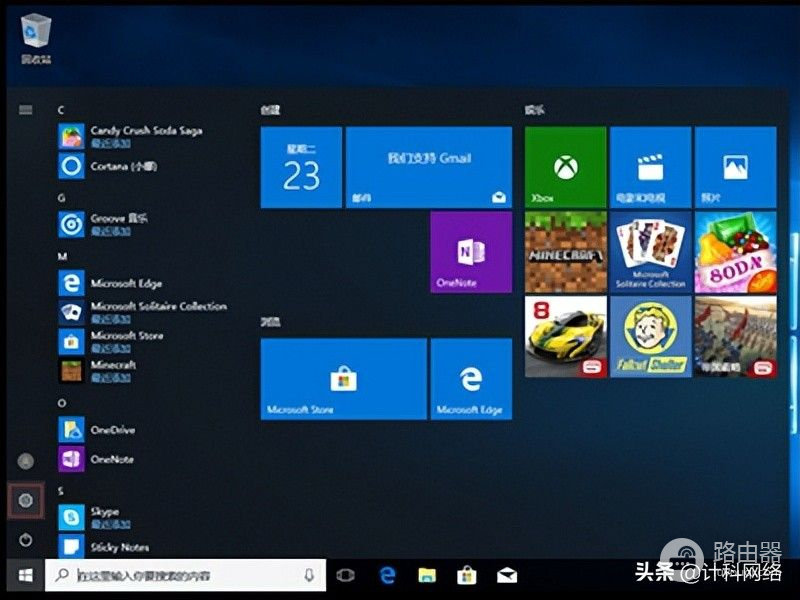This screenshot has width=800, height=600.
Task: Open Sticky Notes from the app list
Action: 104,546
